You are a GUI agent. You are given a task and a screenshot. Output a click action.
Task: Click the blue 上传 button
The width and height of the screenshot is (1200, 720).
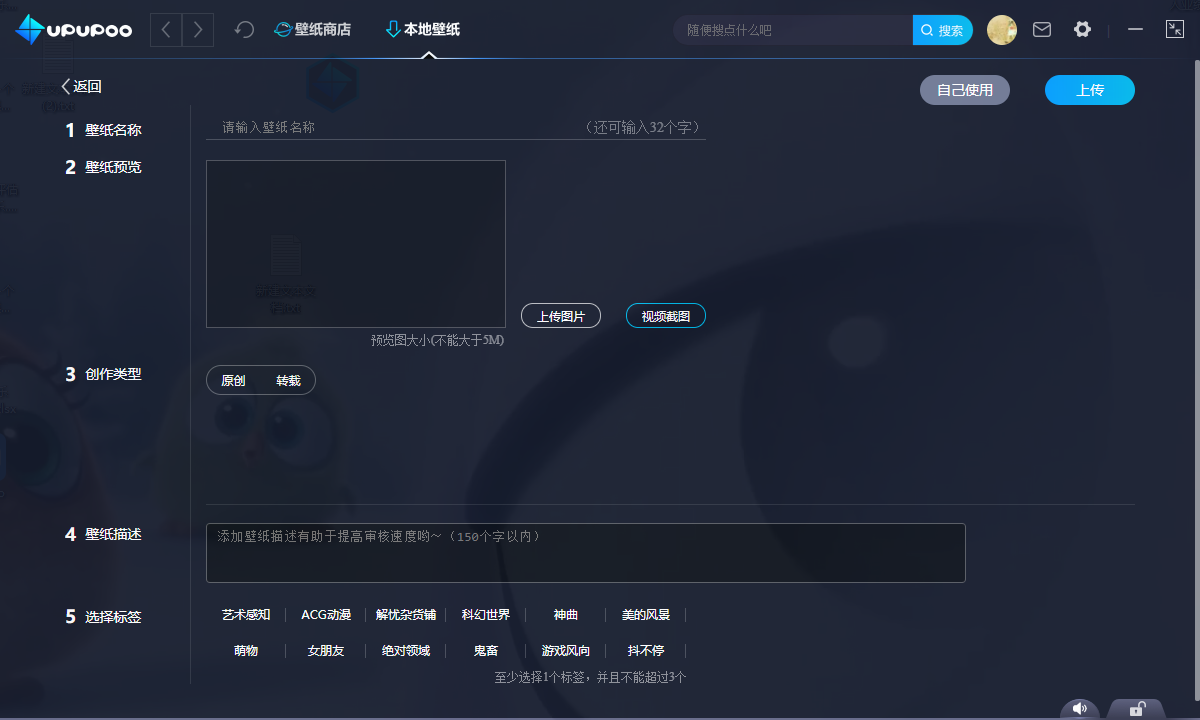[x=1089, y=90]
